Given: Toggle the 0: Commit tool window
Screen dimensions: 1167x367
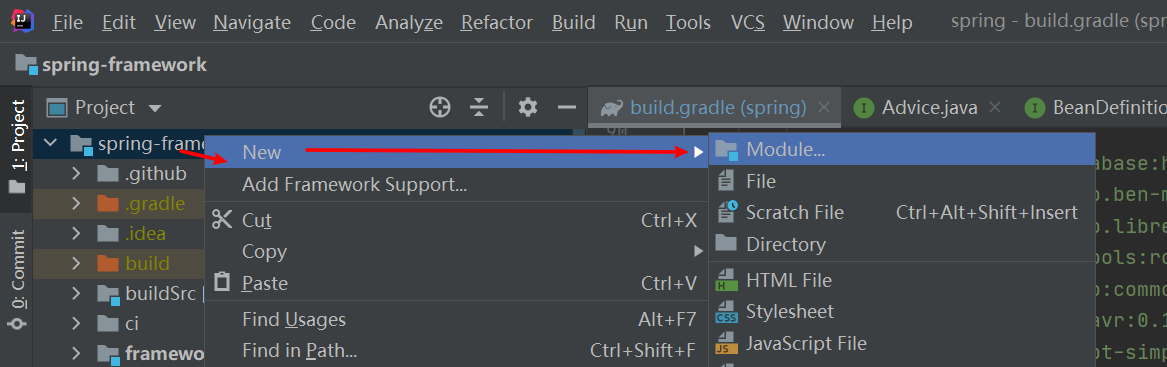Looking at the screenshot, I should pos(16,279).
